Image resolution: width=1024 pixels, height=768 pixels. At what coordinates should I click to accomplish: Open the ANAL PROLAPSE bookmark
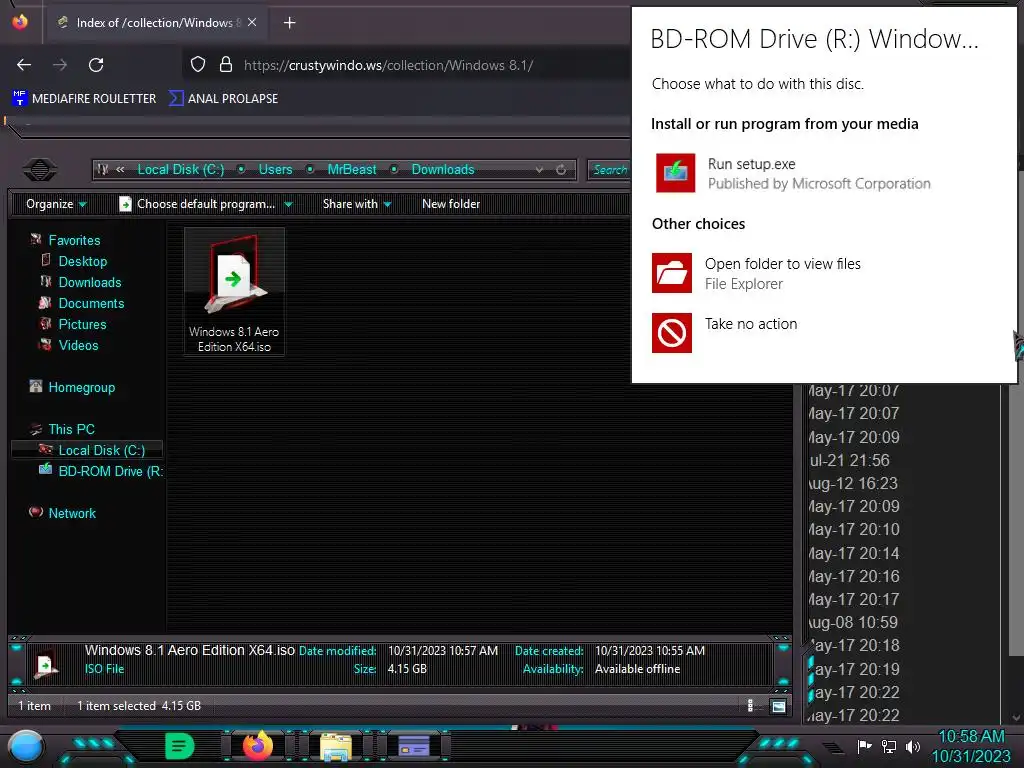pyautogui.click(x=223, y=99)
